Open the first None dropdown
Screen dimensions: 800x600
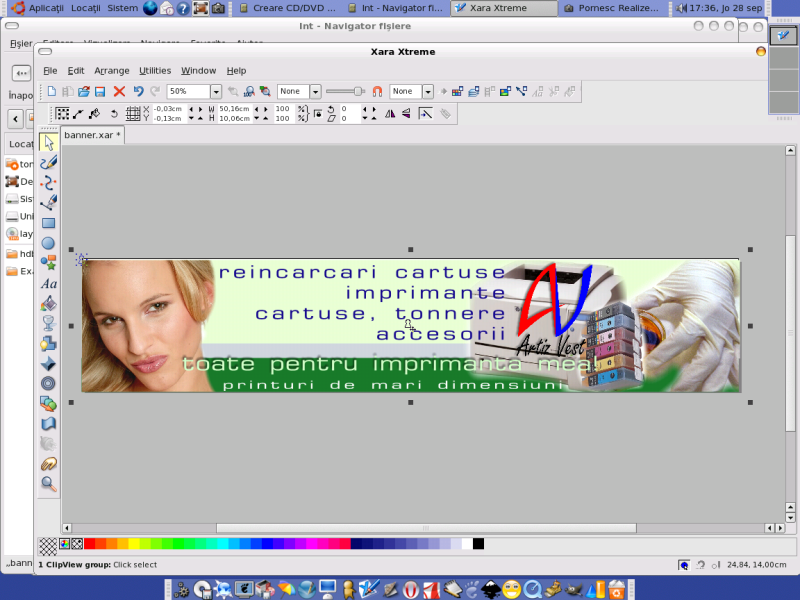(315, 91)
